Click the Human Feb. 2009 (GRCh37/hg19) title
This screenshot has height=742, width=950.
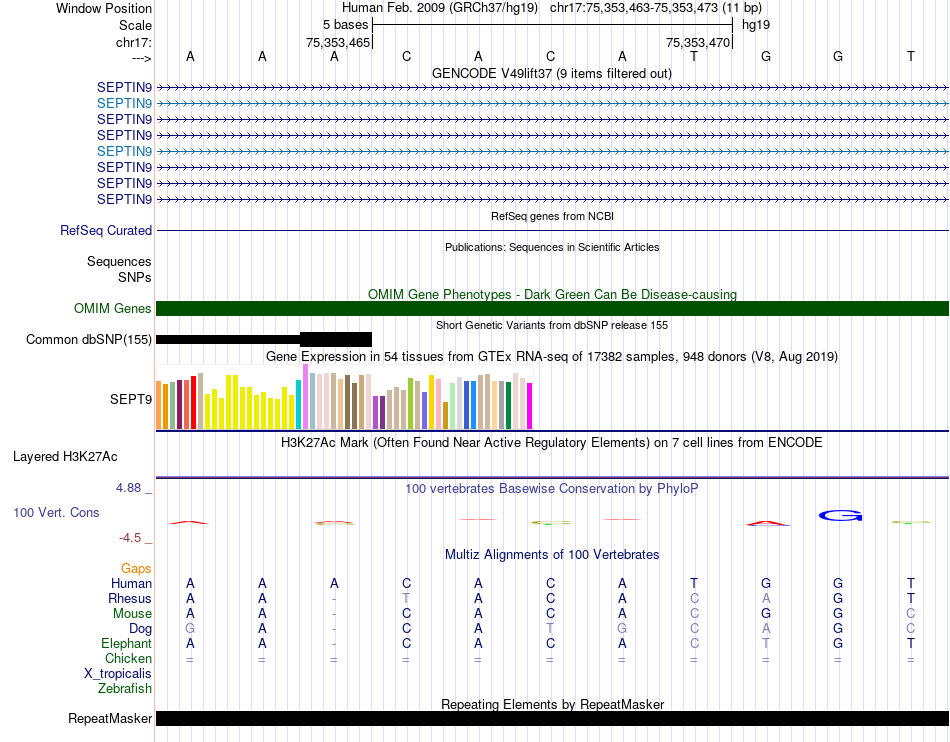(x=440, y=8)
